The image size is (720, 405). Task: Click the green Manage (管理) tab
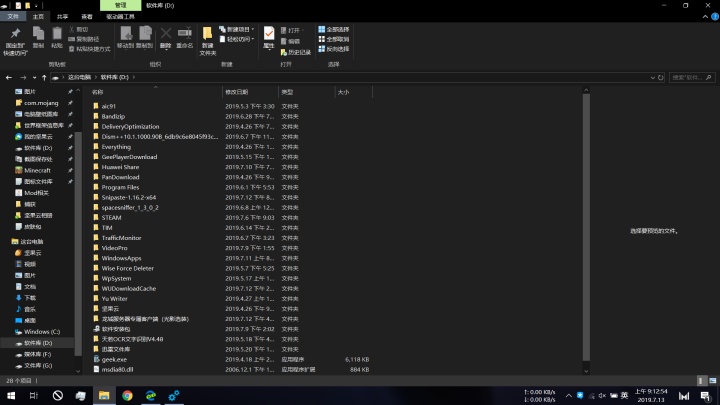[x=121, y=5]
